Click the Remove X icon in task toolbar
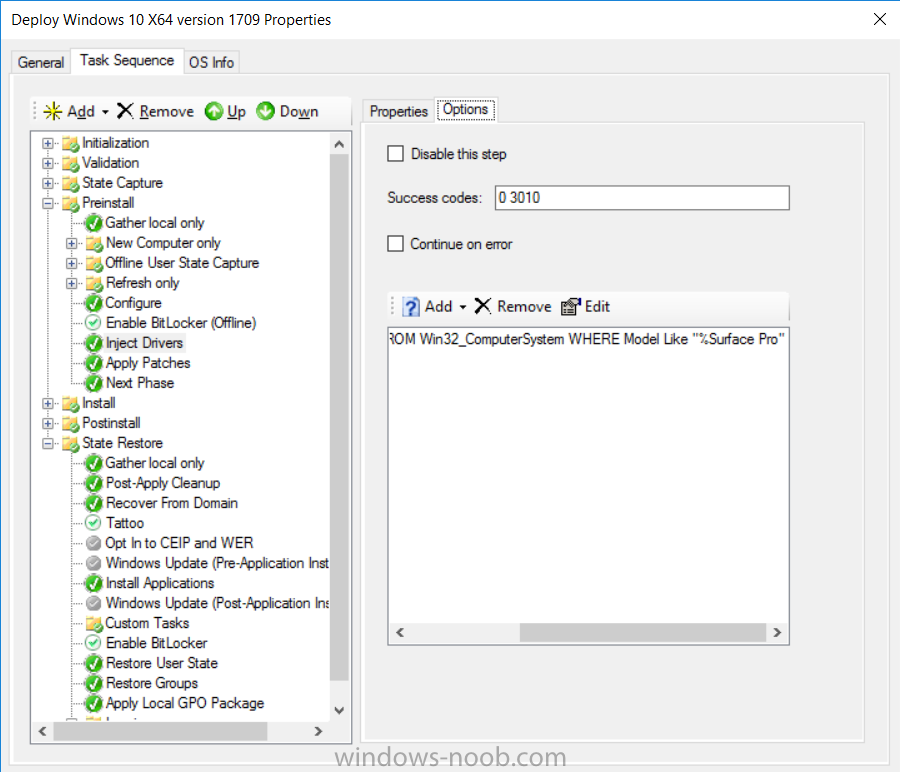900x772 pixels. pyautogui.click(x=125, y=111)
